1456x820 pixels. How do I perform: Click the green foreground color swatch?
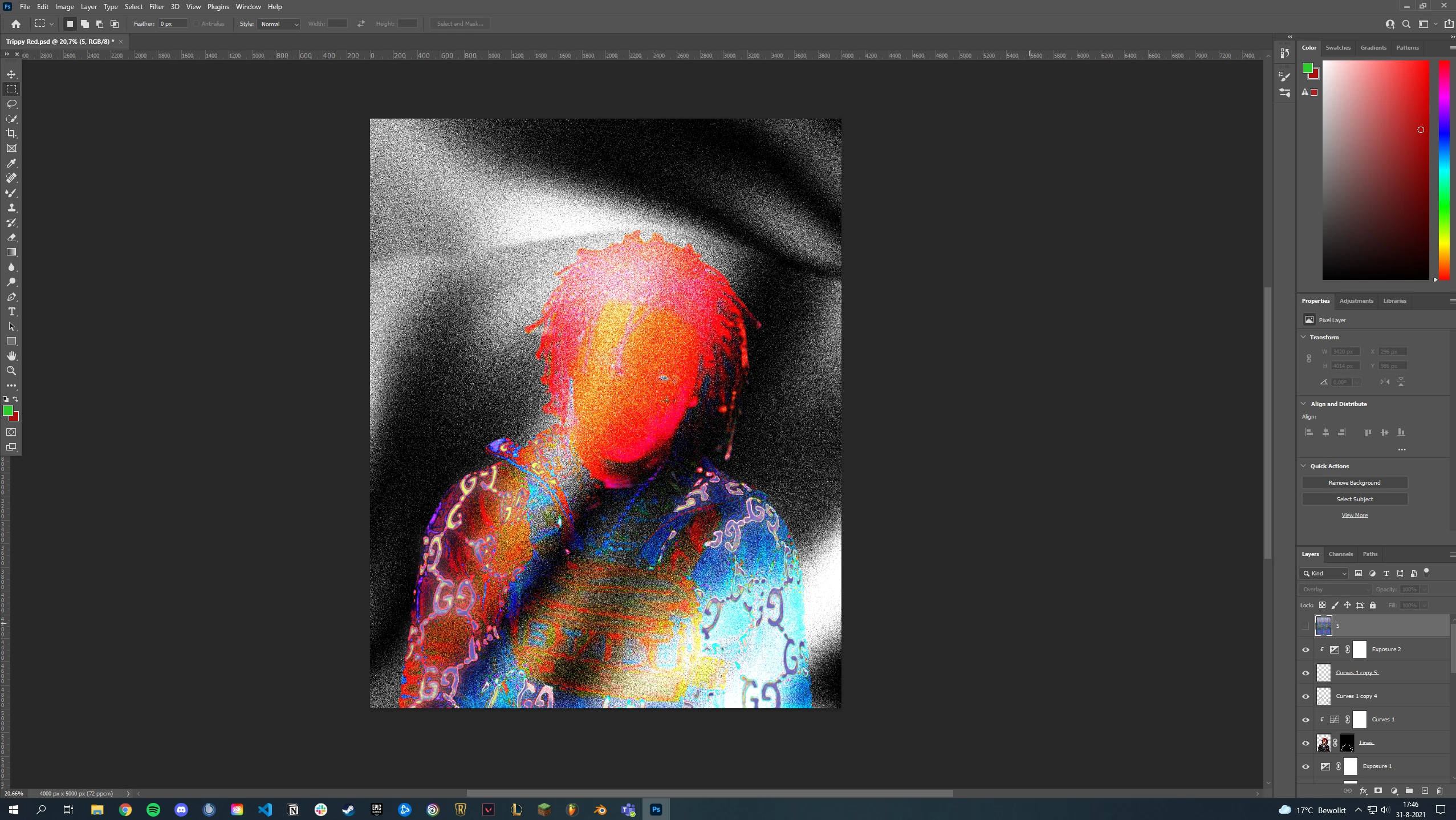7,411
